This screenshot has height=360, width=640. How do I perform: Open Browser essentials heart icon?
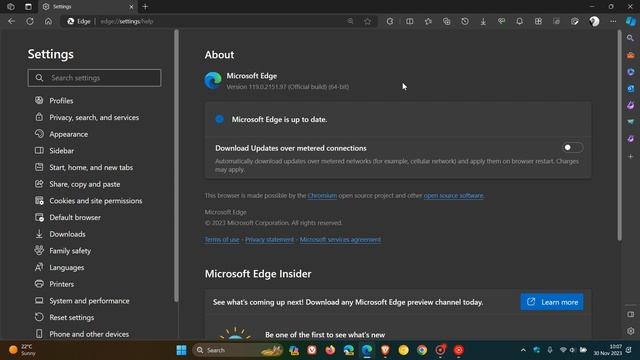click(501, 21)
